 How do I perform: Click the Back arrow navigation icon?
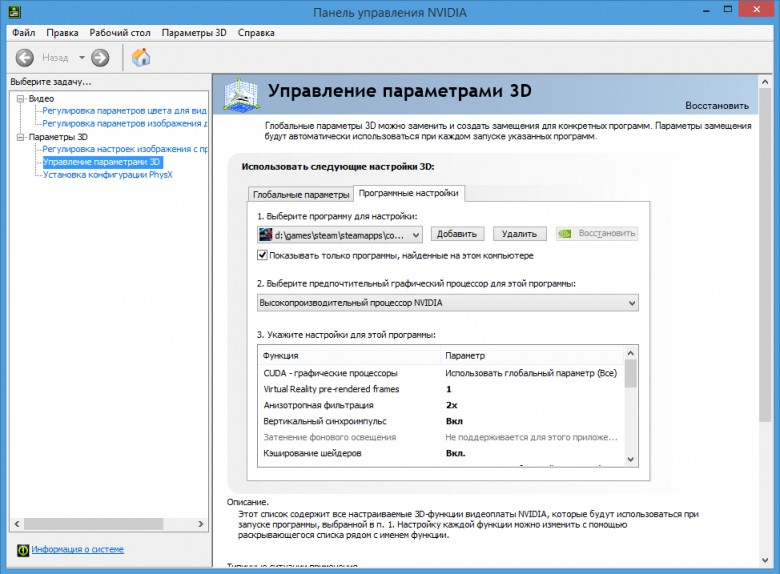click(x=24, y=58)
